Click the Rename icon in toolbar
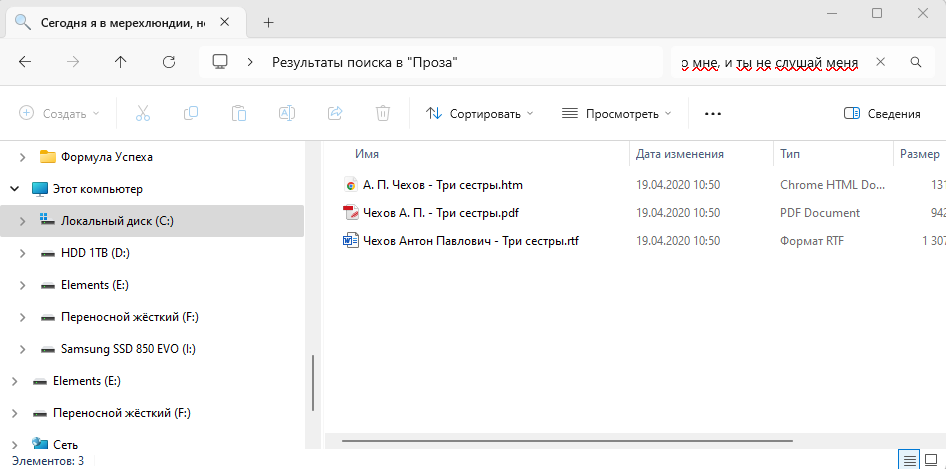Viewport: 946px width, 469px height. pyautogui.click(x=287, y=113)
